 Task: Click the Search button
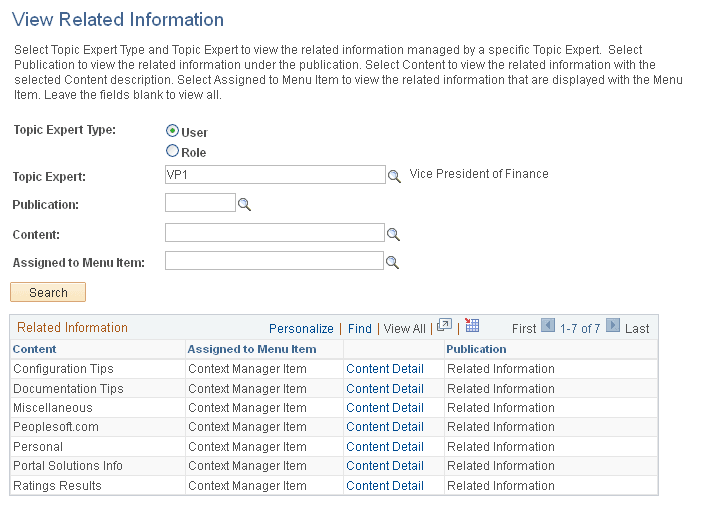pyautogui.click(x=48, y=293)
